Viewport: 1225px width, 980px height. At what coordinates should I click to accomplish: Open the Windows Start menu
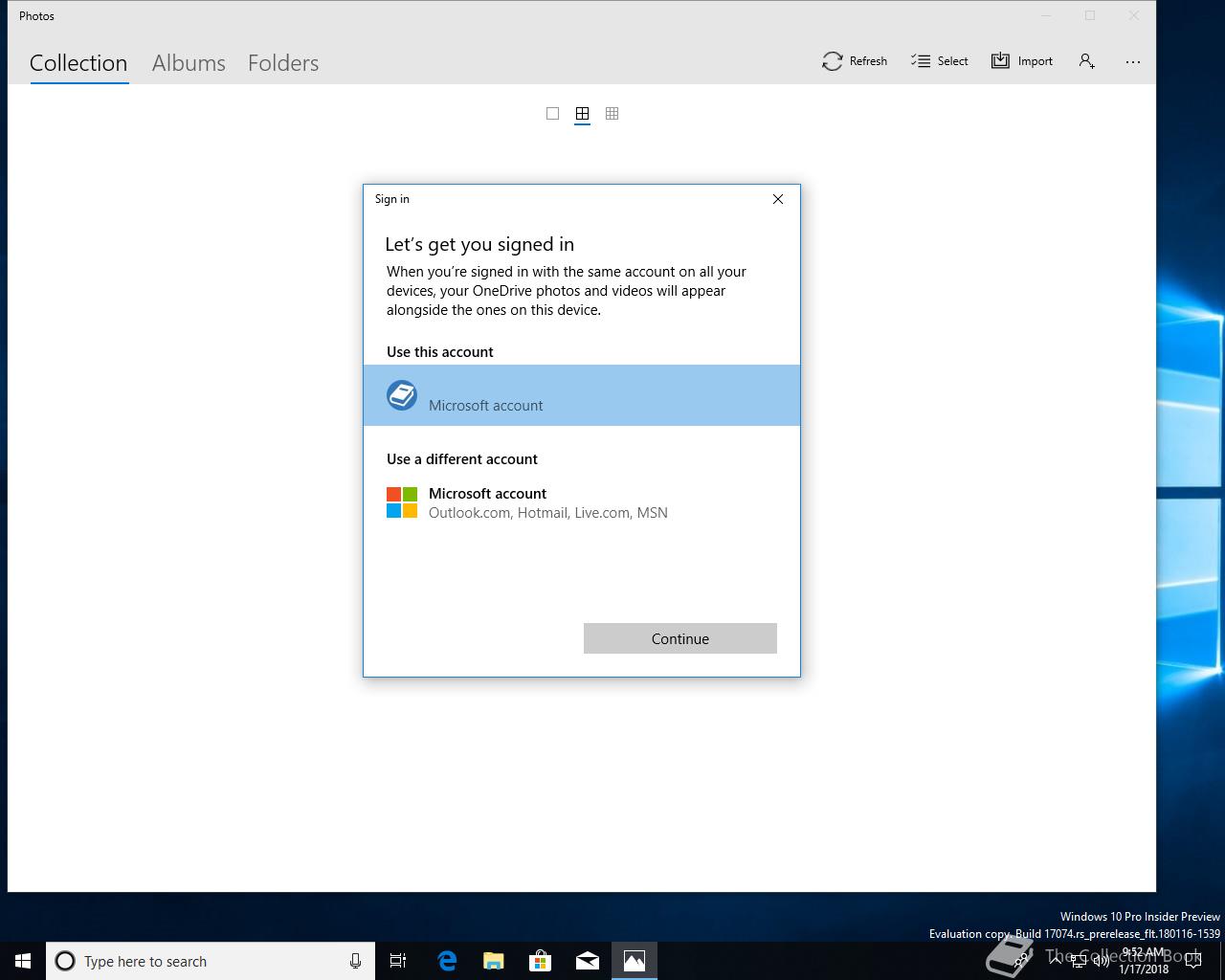pos(23,961)
